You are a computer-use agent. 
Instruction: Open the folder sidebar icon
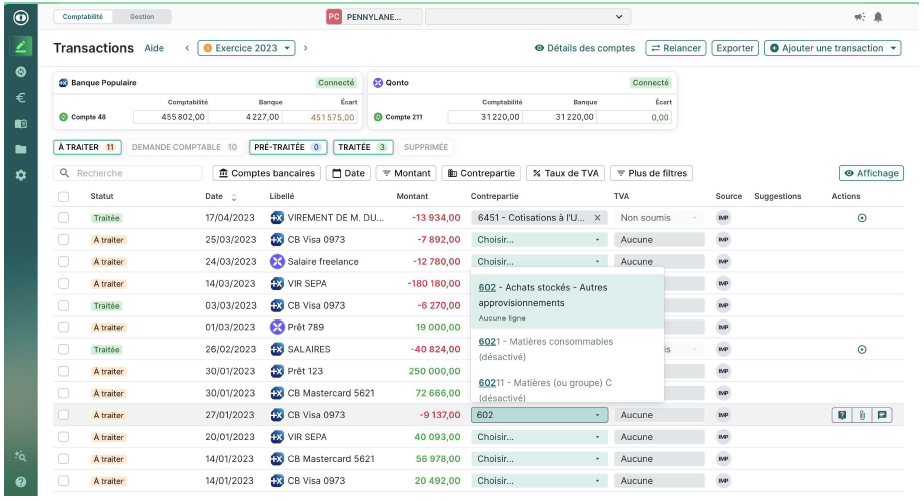(21, 149)
